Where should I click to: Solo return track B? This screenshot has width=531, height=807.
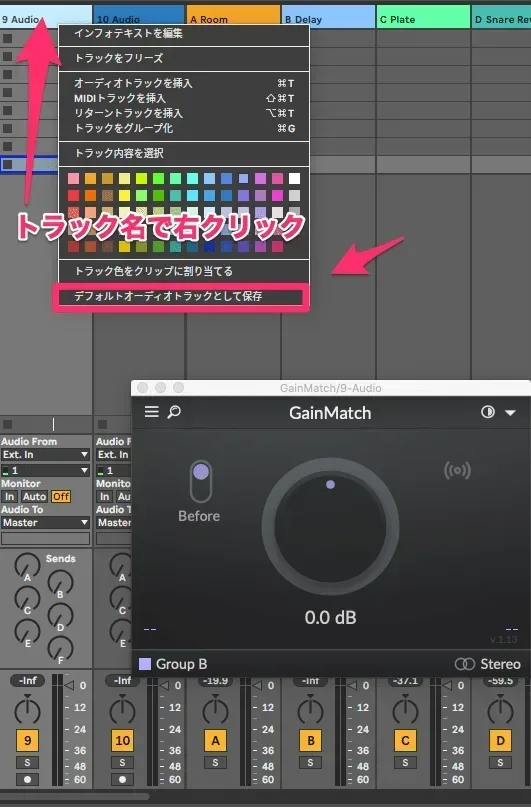pyautogui.click(x=311, y=763)
